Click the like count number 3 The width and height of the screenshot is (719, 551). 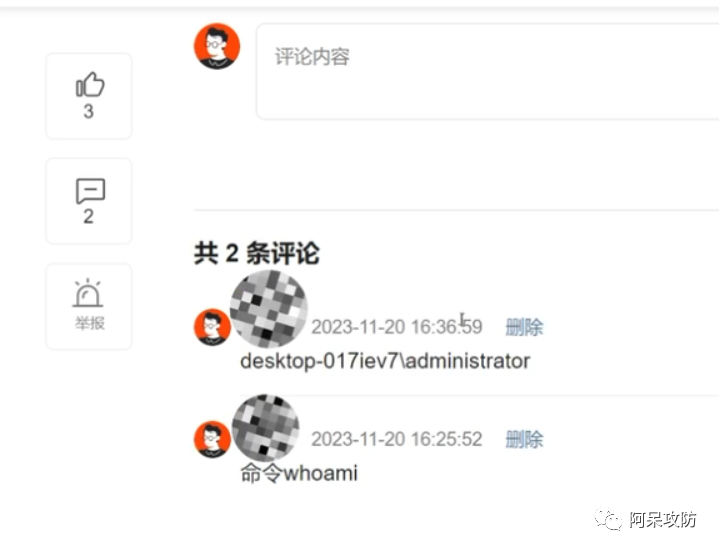[x=88, y=111]
